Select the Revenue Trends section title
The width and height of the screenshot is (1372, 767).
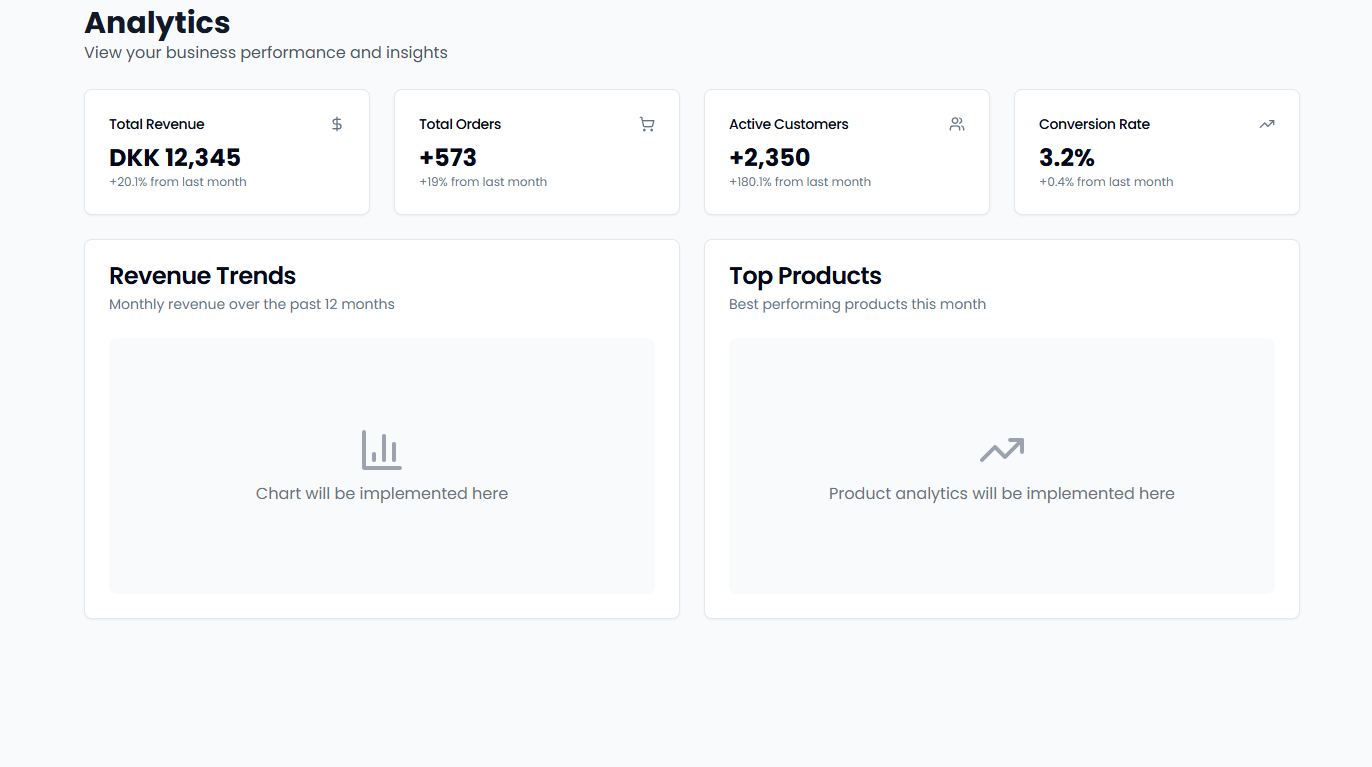[x=202, y=276]
